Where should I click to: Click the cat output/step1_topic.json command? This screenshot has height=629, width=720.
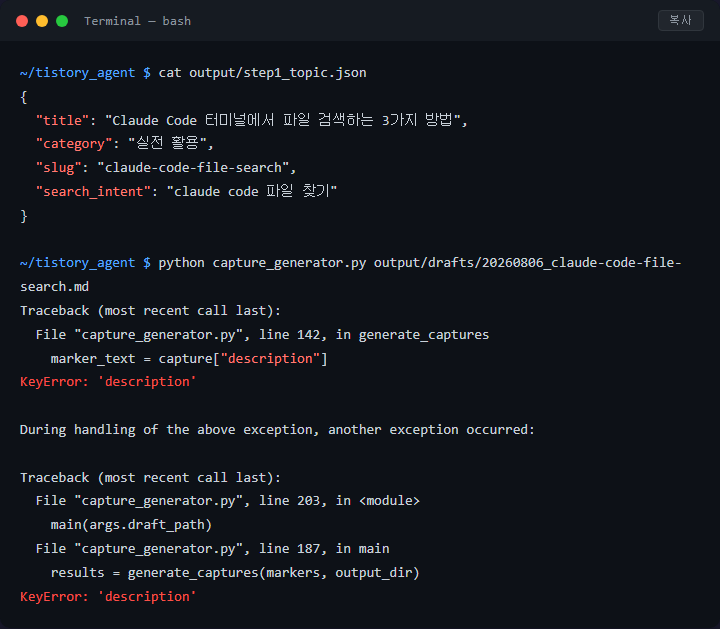coord(262,73)
